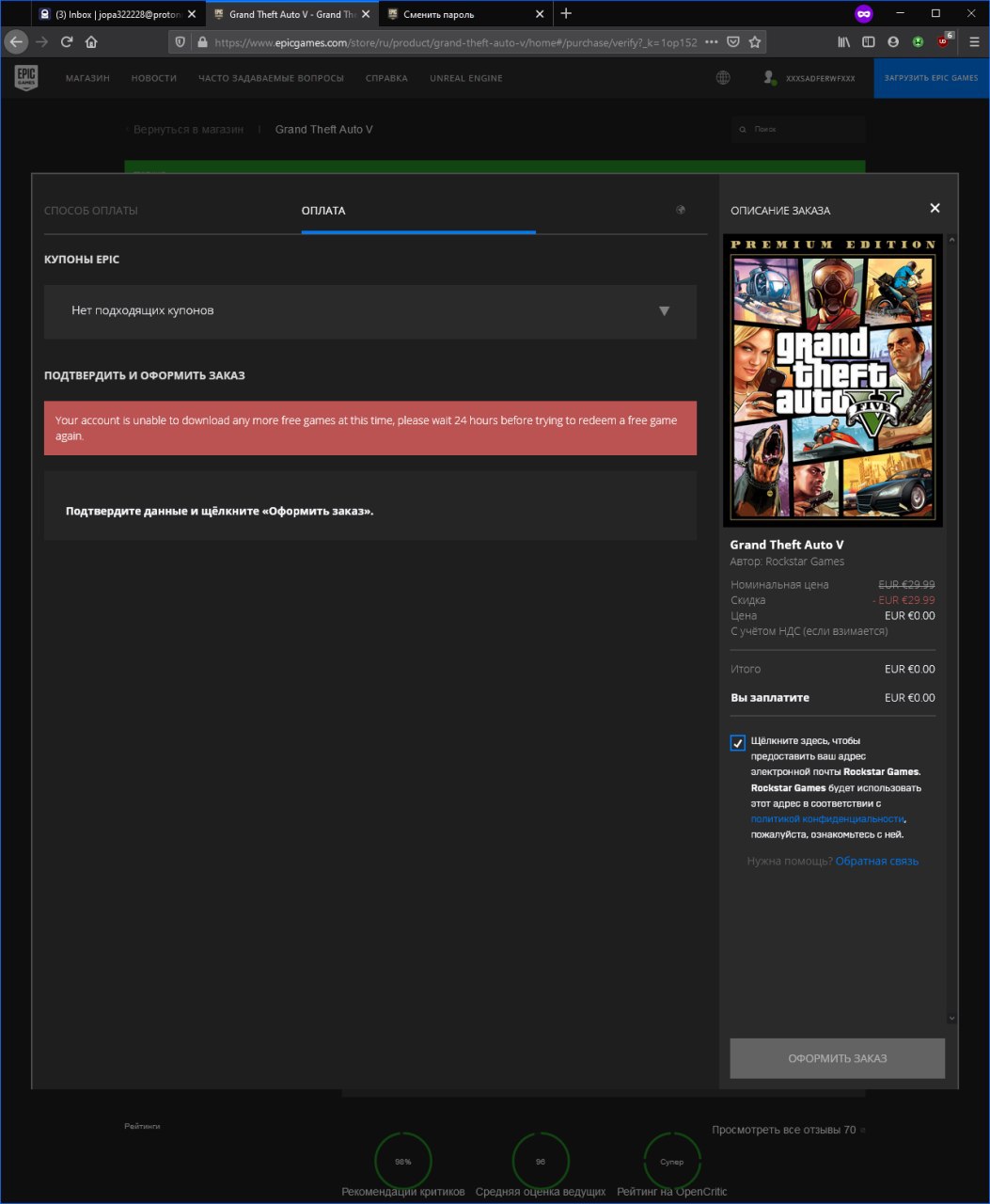Close the order checkout dialog
Image resolution: width=990 pixels, height=1204 pixels.
935,208
